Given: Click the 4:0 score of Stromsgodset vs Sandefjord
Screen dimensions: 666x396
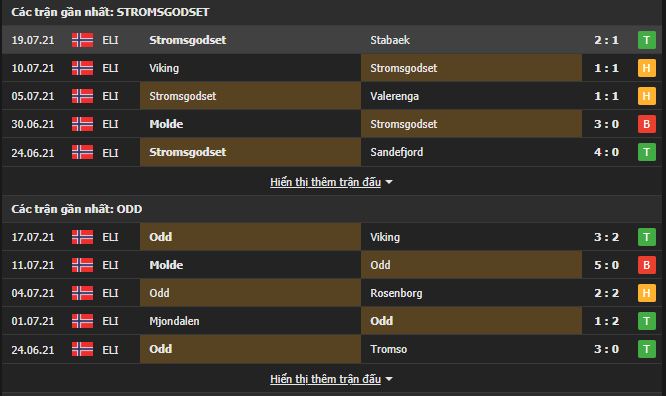Looking at the screenshot, I should [x=606, y=152].
